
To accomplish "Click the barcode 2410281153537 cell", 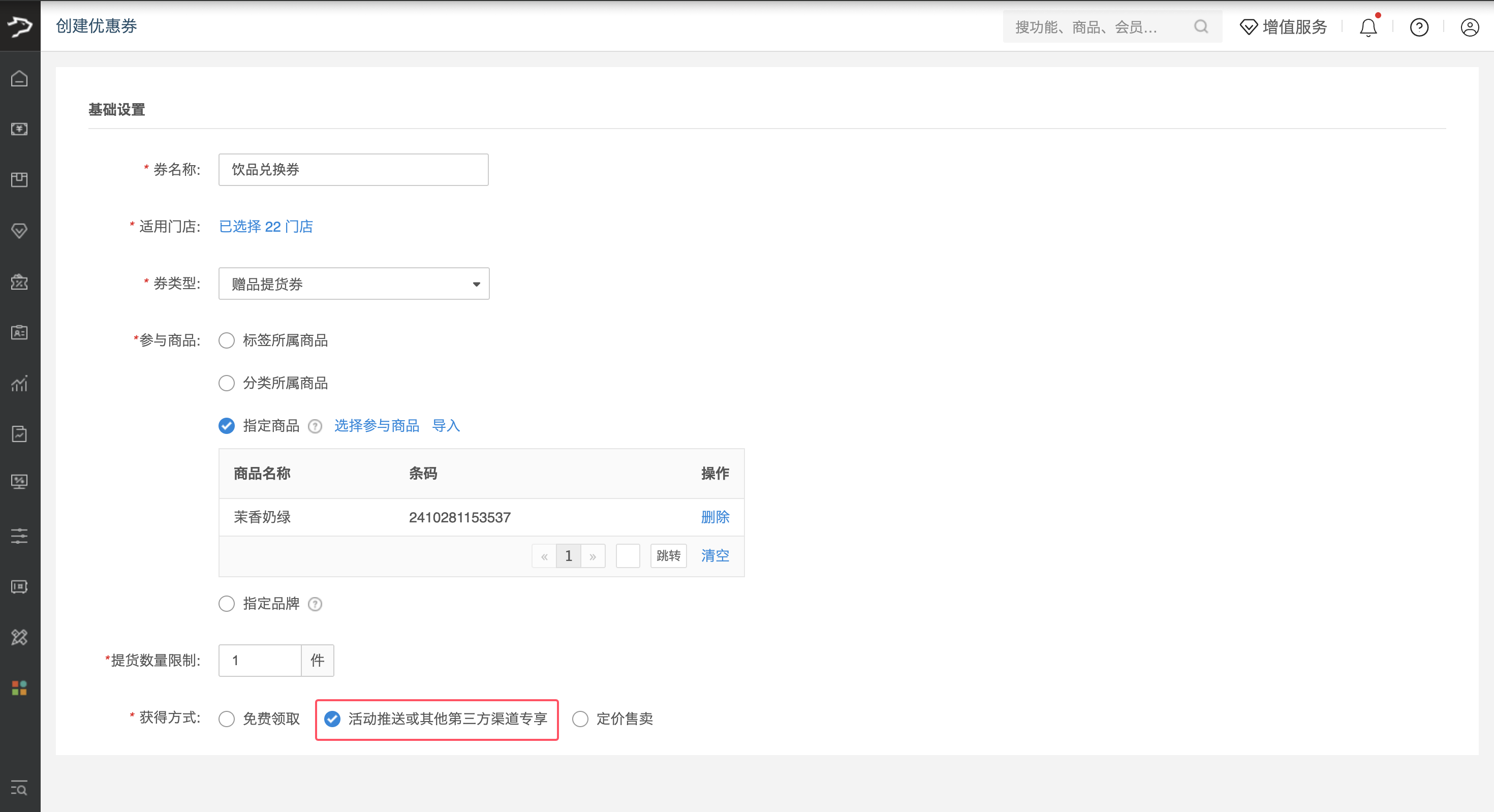I will tap(460, 517).
